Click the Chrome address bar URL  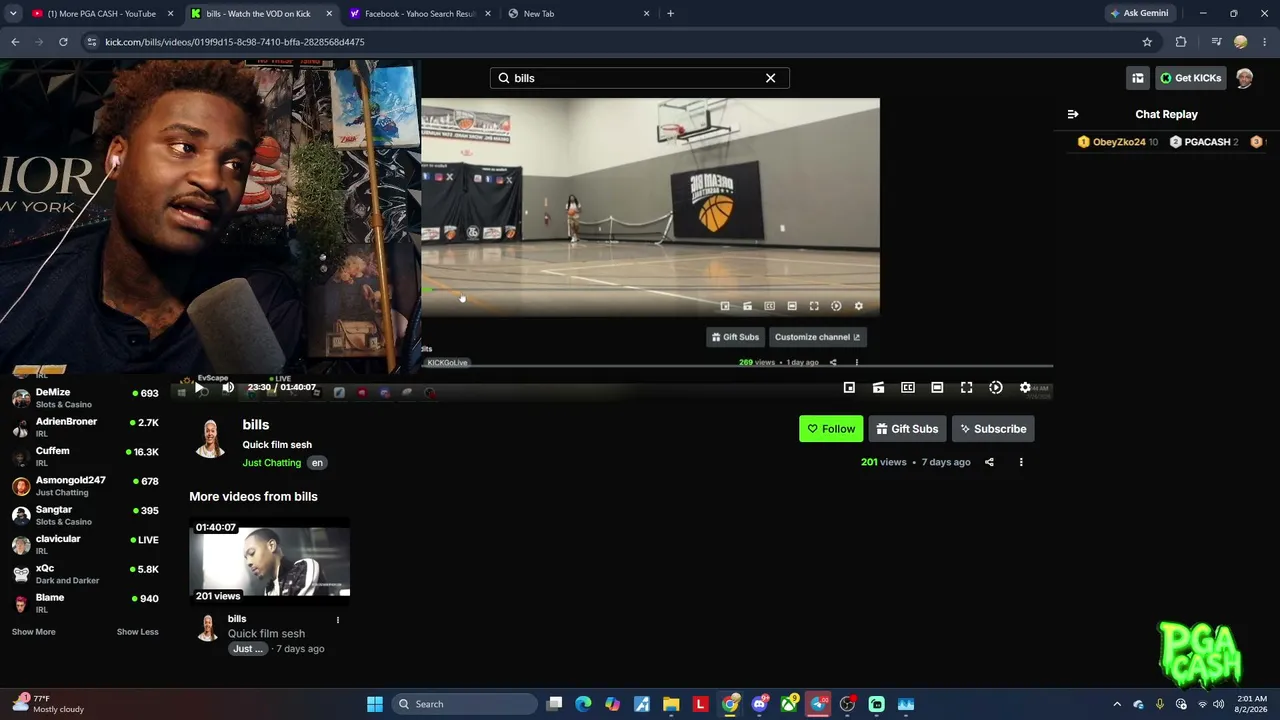235,42
